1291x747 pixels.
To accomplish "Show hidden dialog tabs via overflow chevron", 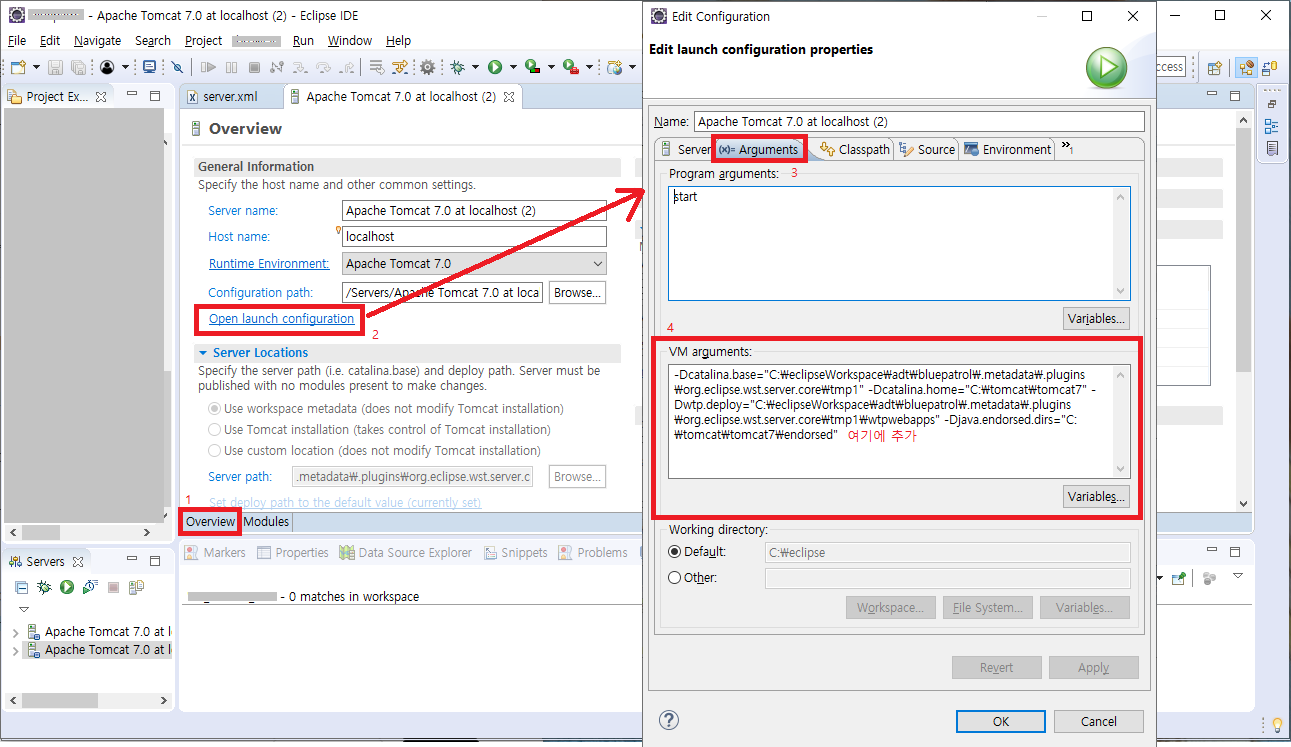I will 1067,147.
